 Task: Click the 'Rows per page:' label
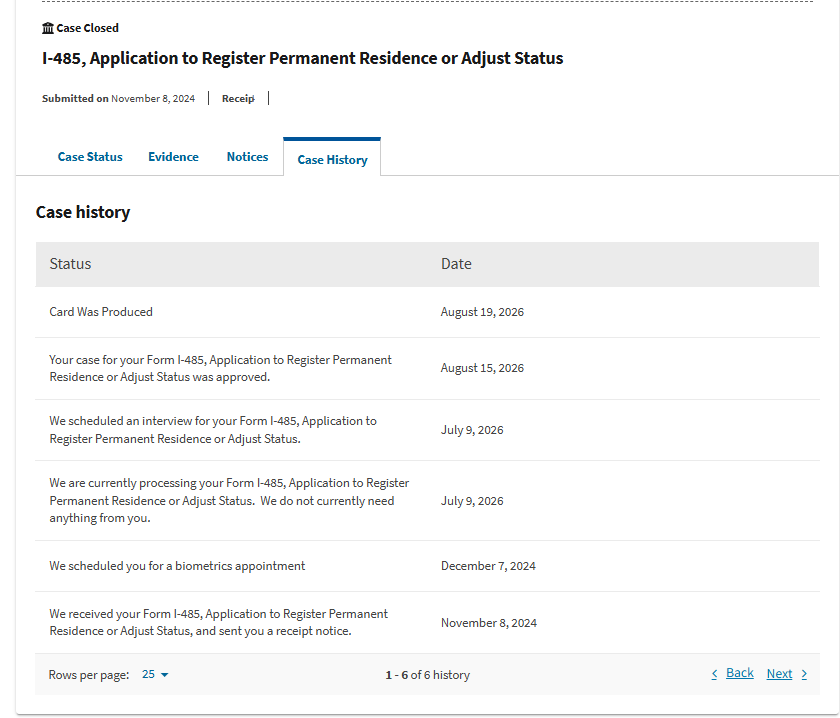click(89, 675)
